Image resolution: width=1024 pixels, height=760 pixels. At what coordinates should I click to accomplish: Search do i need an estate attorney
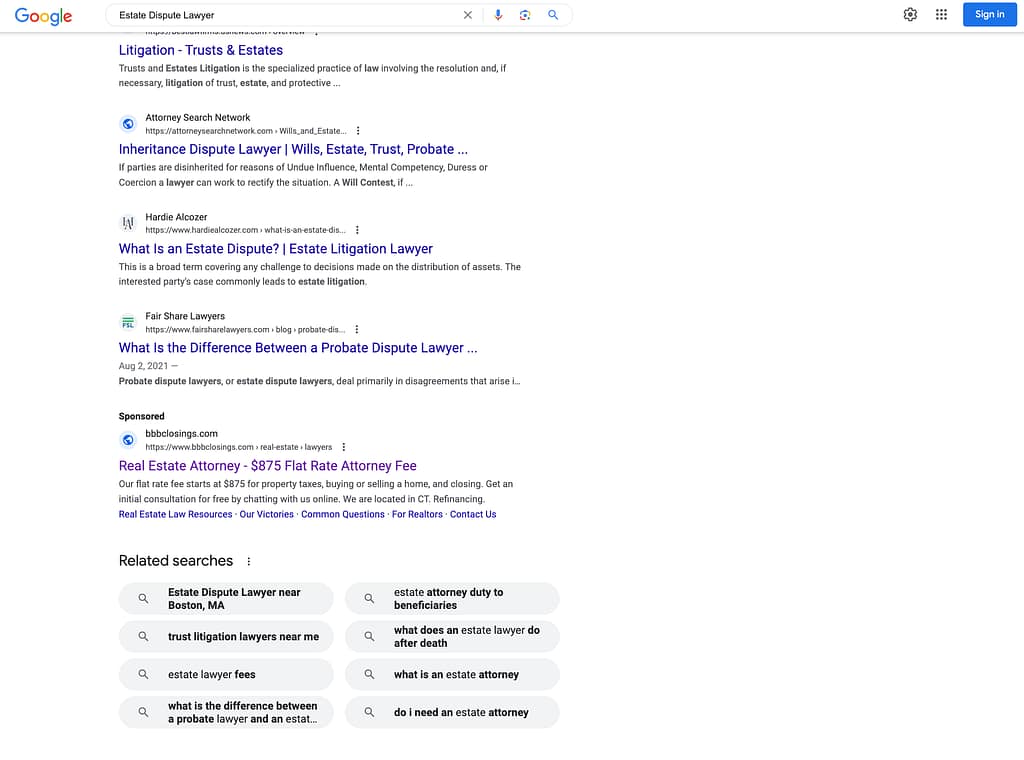pos(452,712)
